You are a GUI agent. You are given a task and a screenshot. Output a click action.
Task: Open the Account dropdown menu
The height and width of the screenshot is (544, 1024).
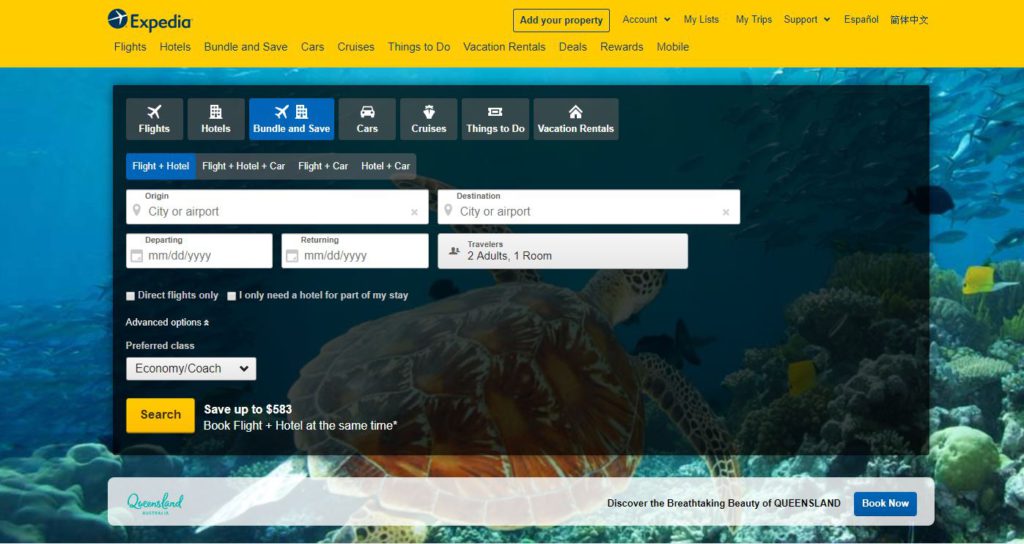point(646,20)
